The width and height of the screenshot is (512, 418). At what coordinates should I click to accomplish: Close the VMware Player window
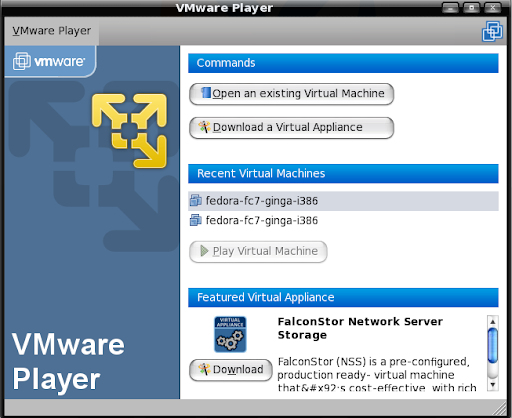(493, 7)
